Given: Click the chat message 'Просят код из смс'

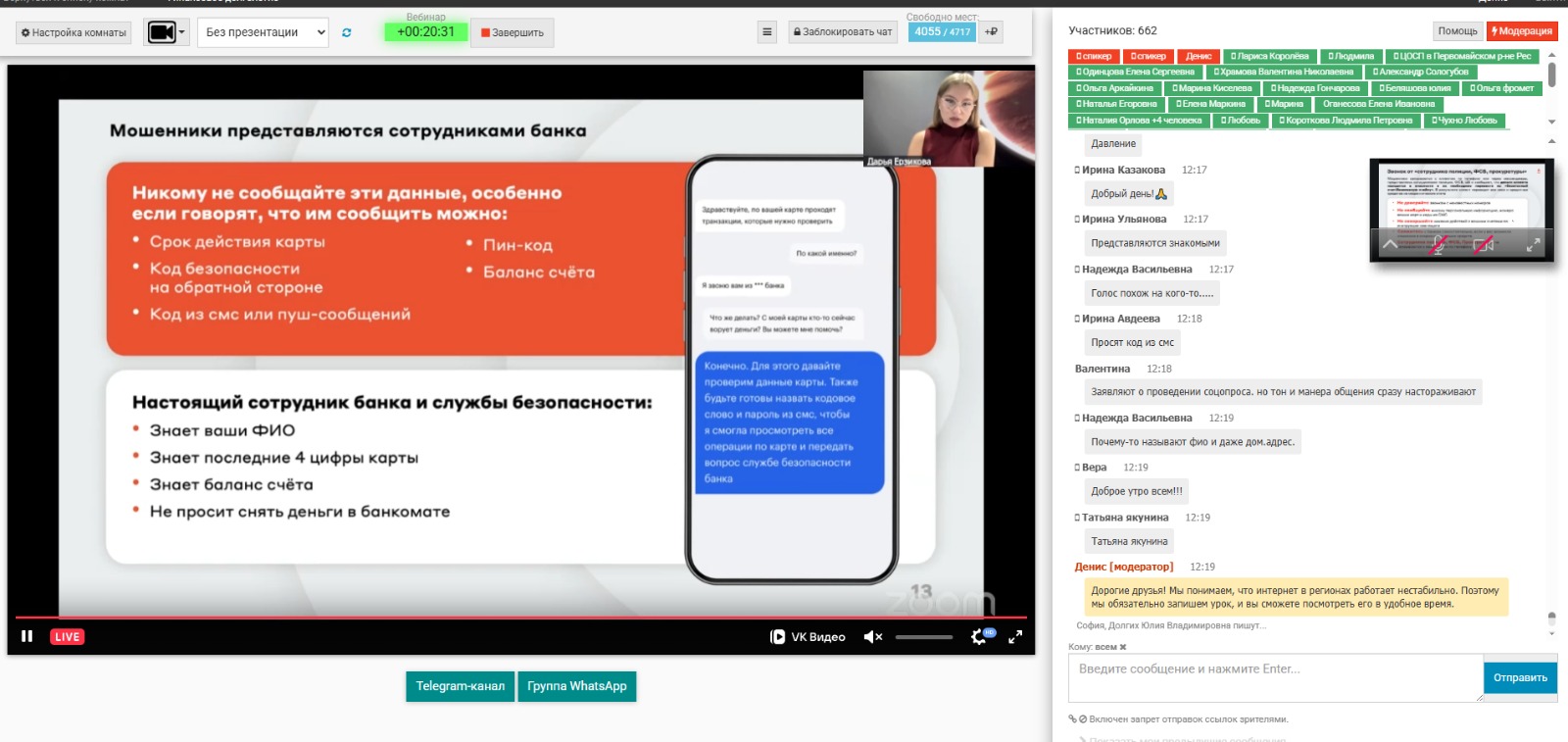Looking at the screenshot, I should [1132, 342].
